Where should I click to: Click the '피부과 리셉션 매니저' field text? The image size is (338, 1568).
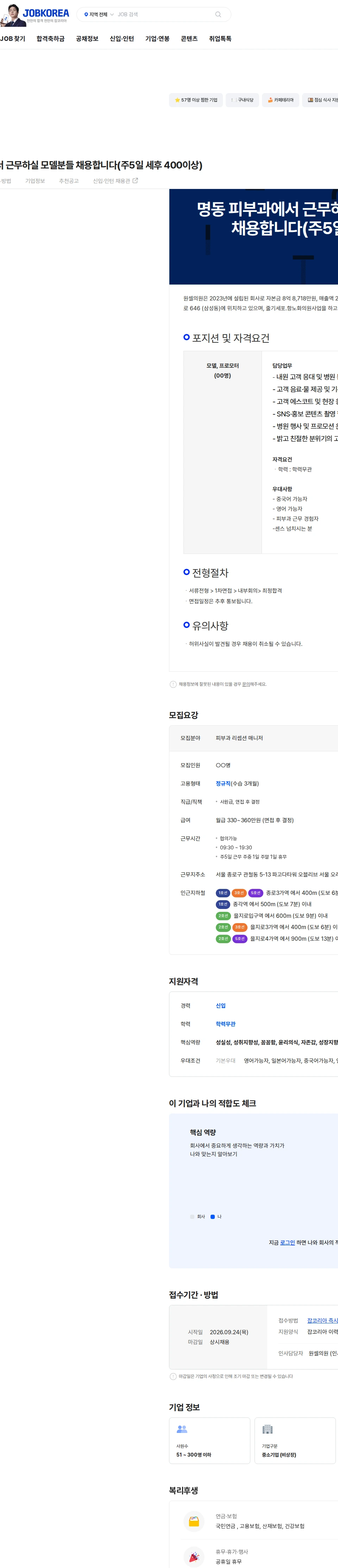click(x=239, y=738)
